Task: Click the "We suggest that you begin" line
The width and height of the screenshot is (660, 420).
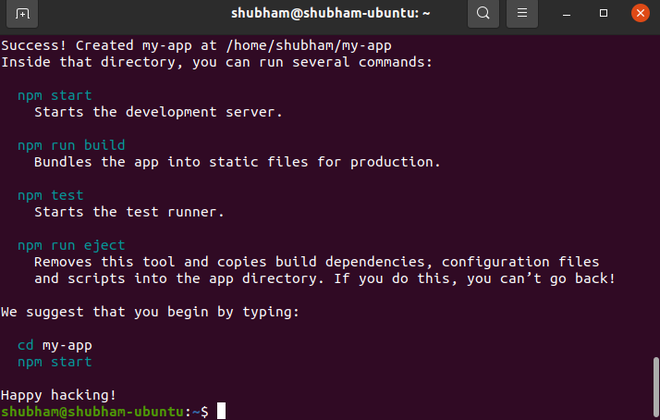Action: pyautogui.click(x=150, y=312)
